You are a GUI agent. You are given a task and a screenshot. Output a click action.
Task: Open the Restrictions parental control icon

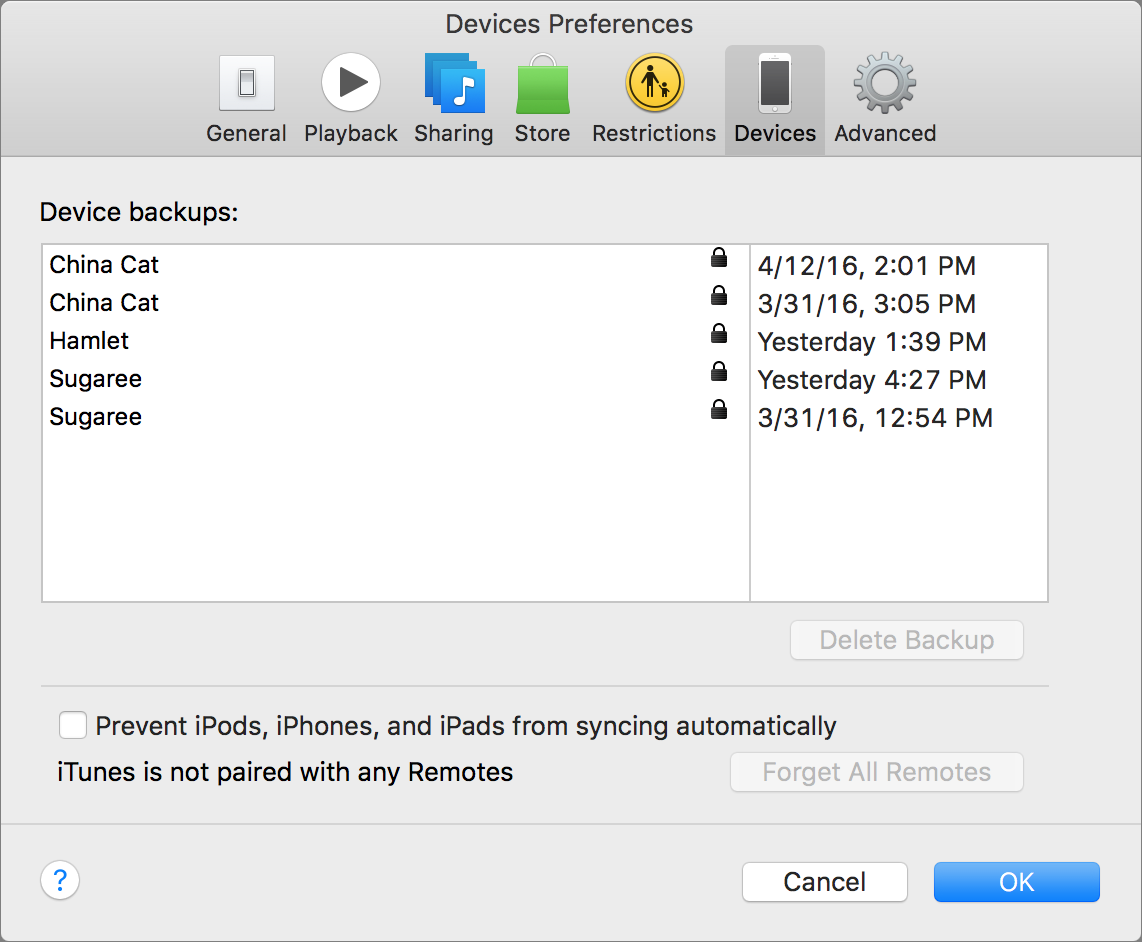coord(655,82)
